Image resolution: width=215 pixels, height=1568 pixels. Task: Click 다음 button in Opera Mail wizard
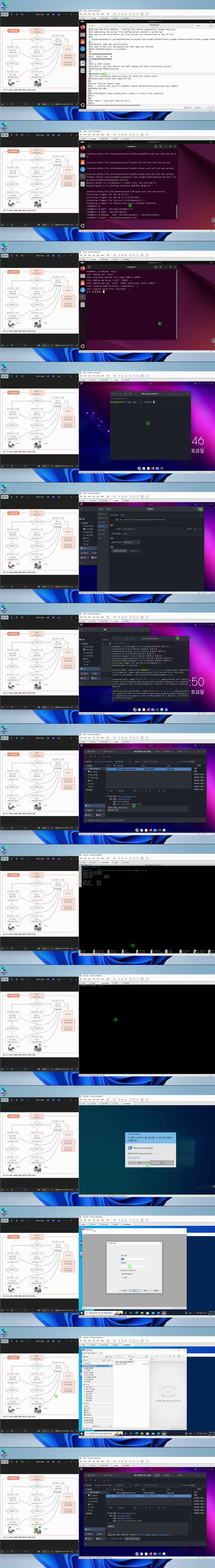point(134,1291)
